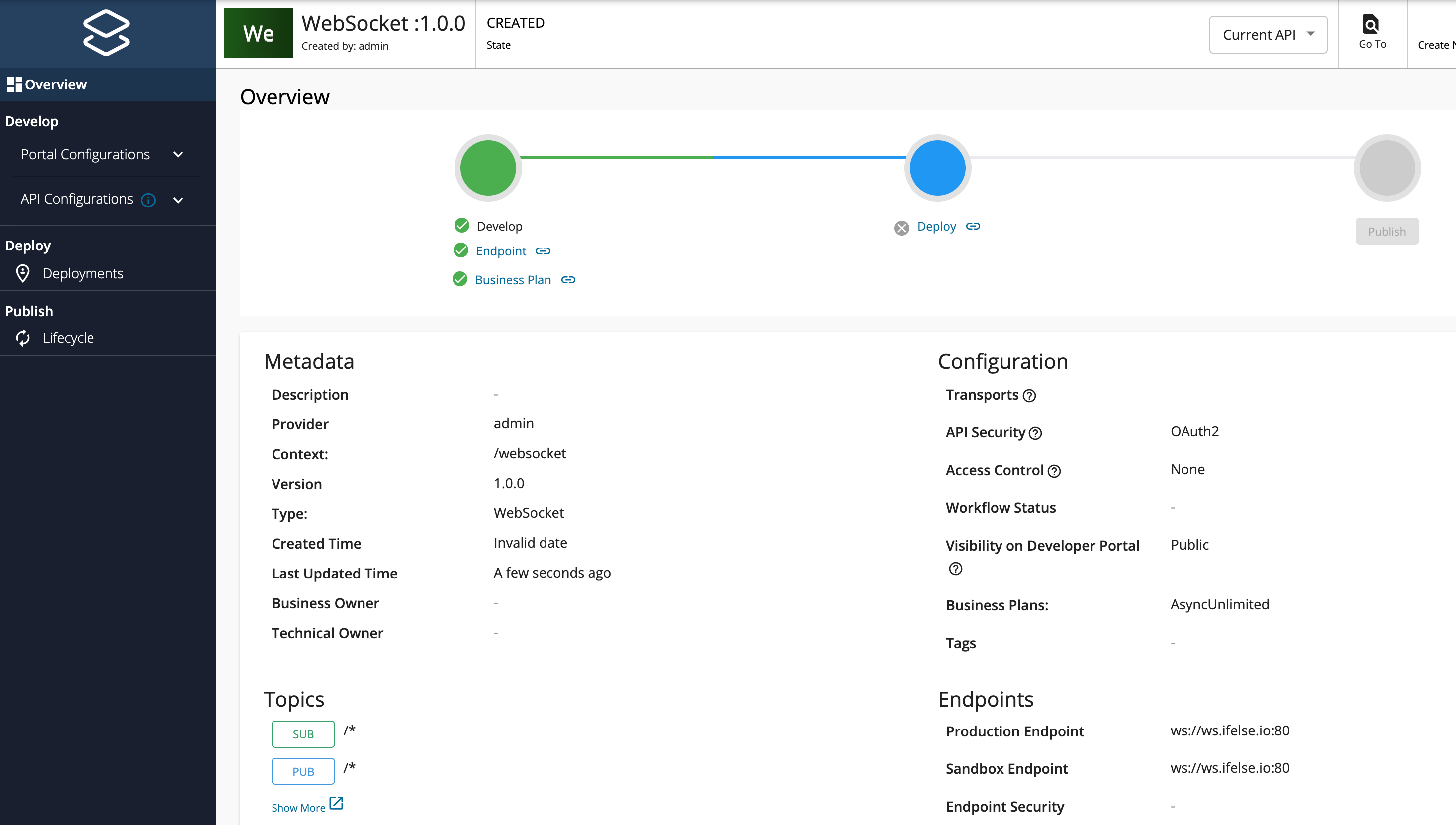Click the Go To search icon

(1371, 24)
